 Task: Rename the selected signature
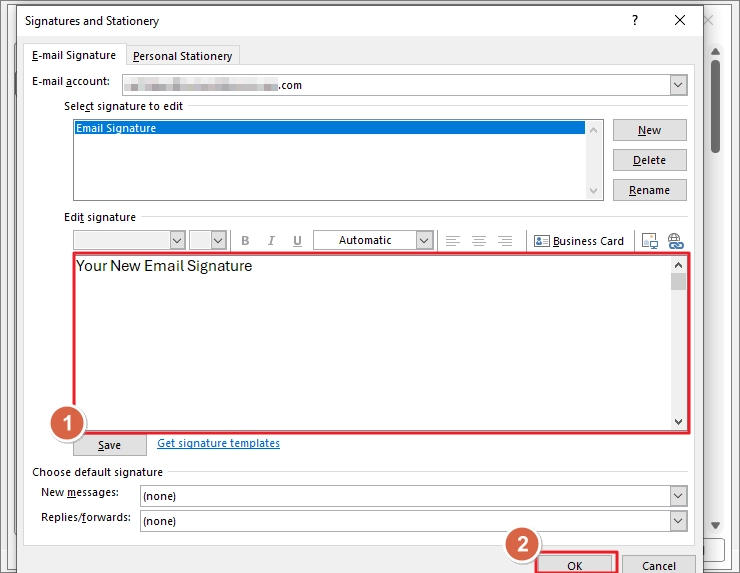649,190
